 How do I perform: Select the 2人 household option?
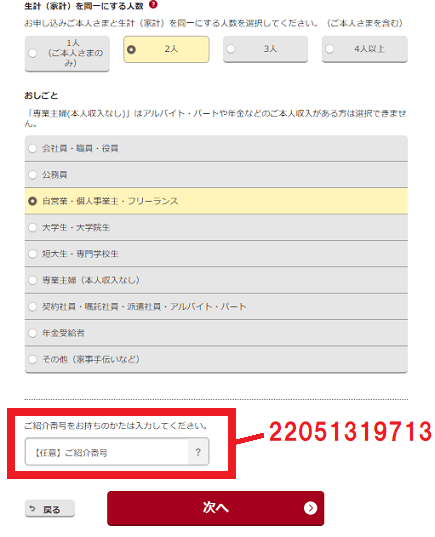coord(166,49)
